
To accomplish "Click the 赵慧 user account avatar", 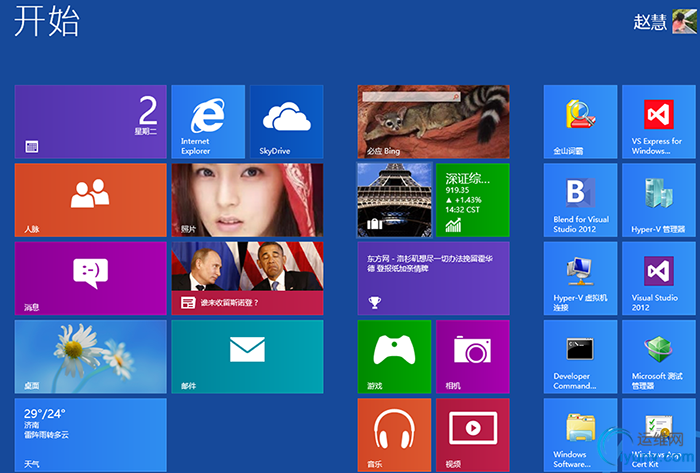I will pyautogui.click(x=685, y=22).
